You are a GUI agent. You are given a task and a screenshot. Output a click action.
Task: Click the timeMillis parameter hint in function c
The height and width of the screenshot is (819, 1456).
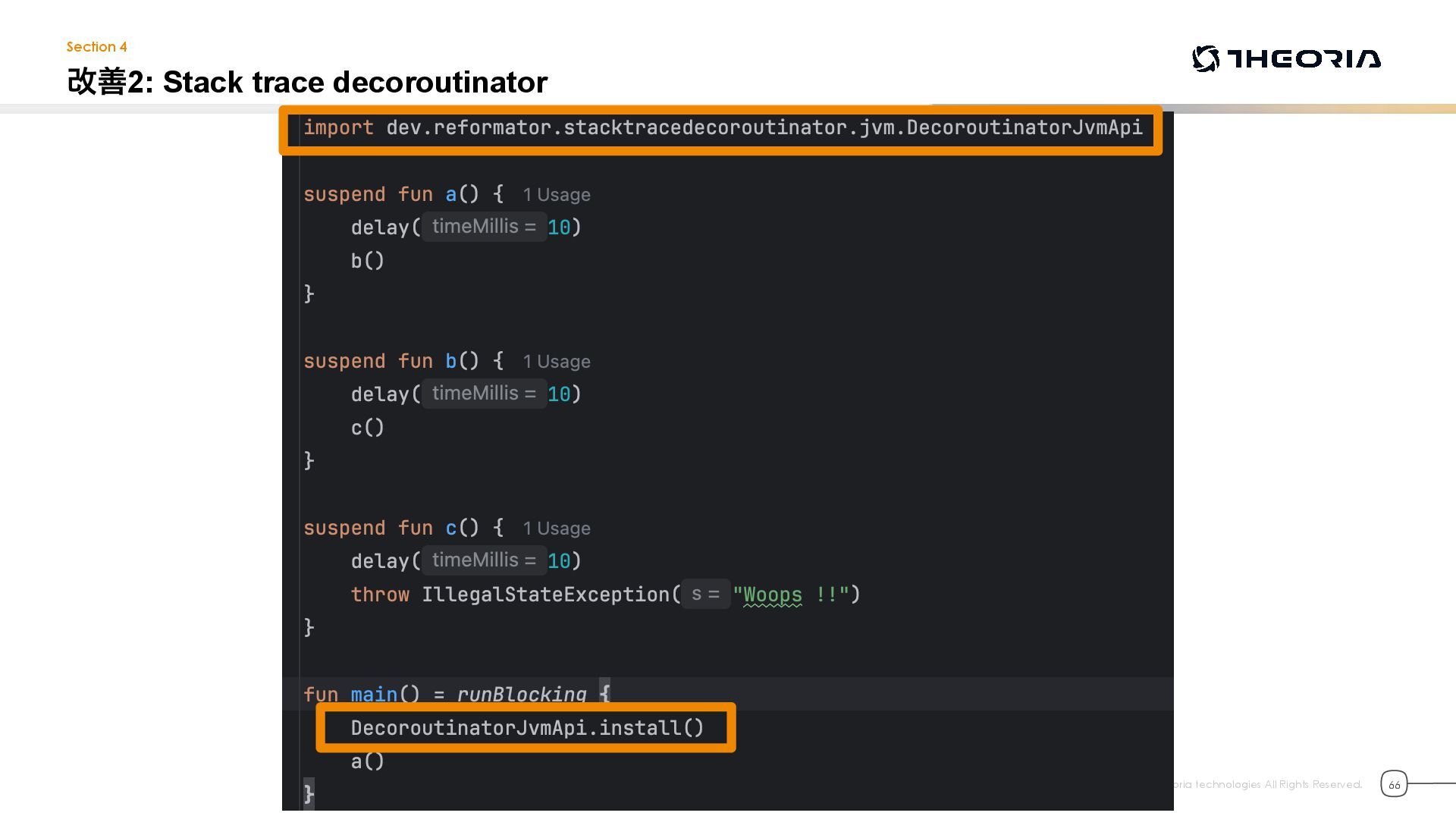click(x=484, y=560)
